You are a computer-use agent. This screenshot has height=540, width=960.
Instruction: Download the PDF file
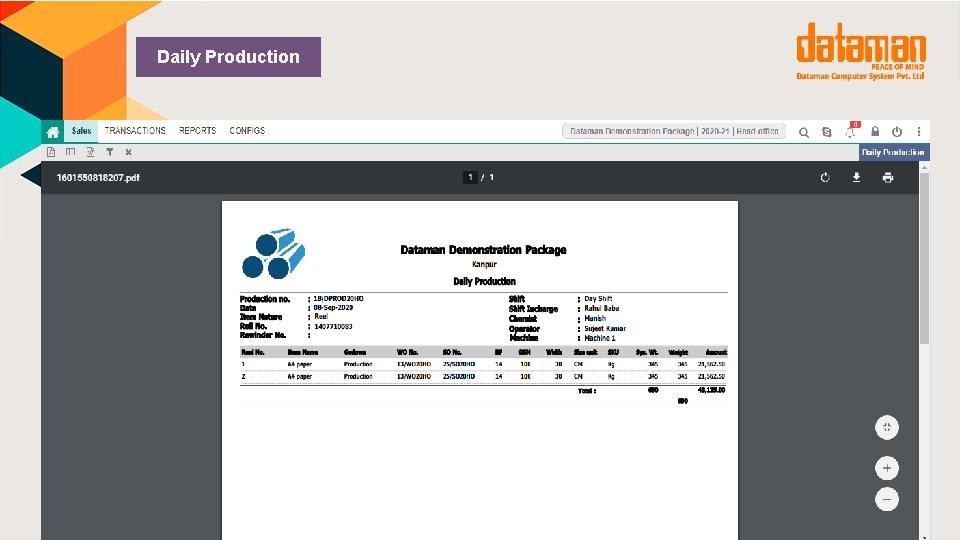tap(857, 178)
